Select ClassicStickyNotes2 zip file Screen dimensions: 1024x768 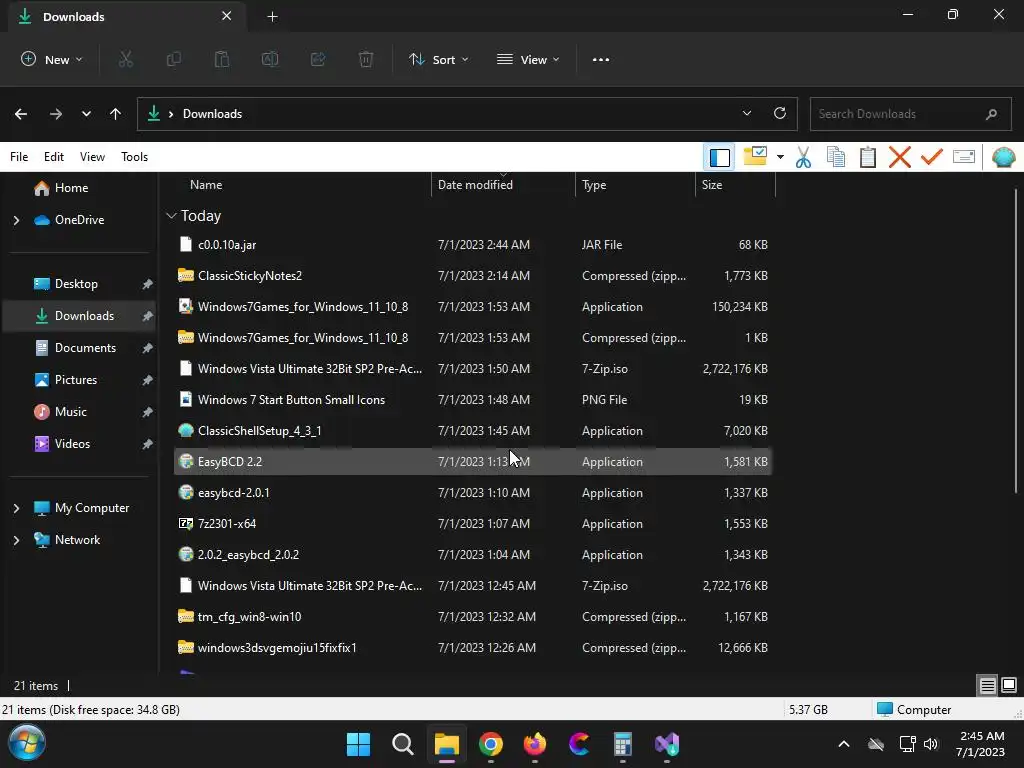tap(473, 276)
